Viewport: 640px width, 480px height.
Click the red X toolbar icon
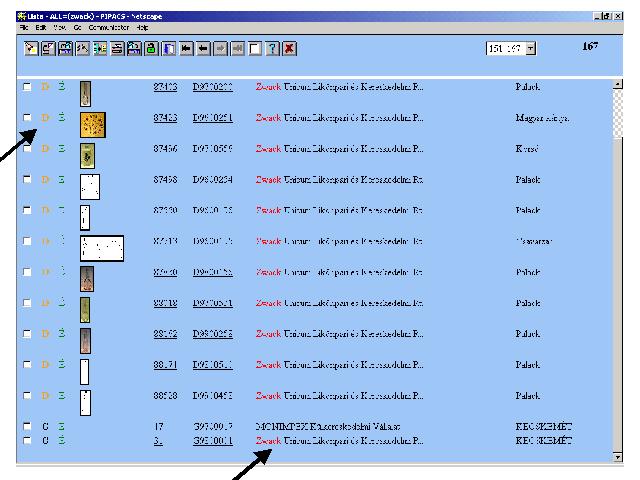[x=289, y=49]
